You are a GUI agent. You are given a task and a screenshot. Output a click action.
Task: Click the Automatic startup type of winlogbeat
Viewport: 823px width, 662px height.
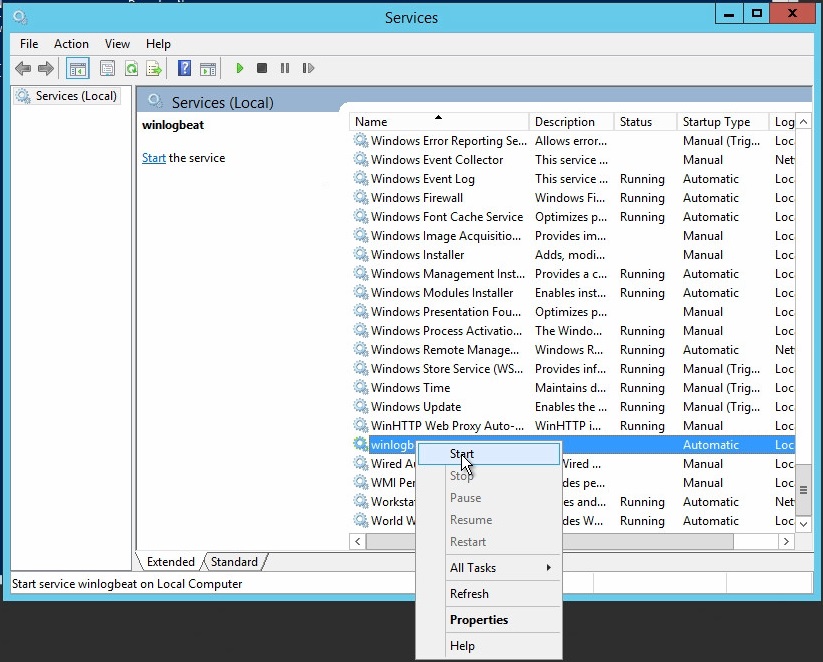711,445
